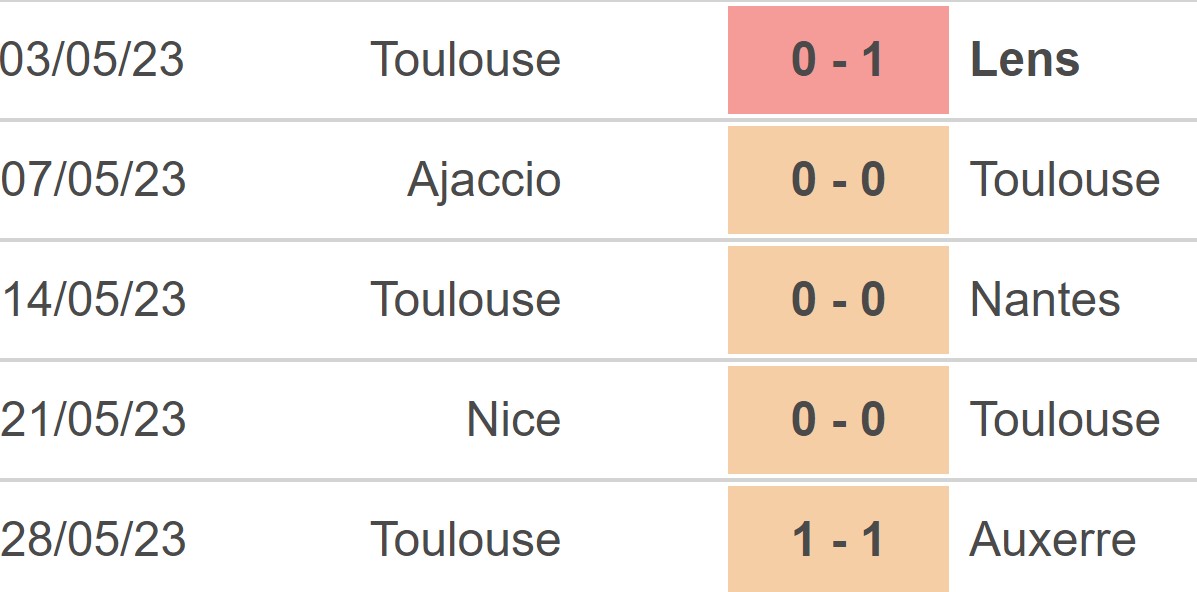Open the Ajaccio team link
The height and width of the screenshot is (592, 1197).
[x=484, y=182]
